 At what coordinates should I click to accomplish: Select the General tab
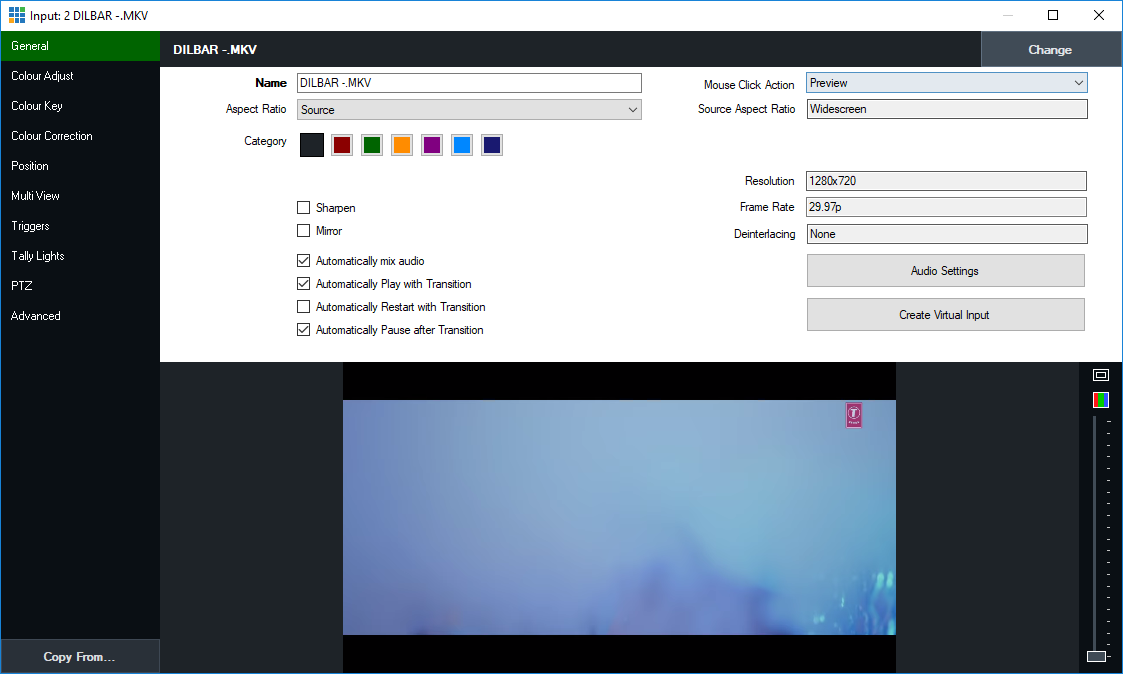click(80, 46)
